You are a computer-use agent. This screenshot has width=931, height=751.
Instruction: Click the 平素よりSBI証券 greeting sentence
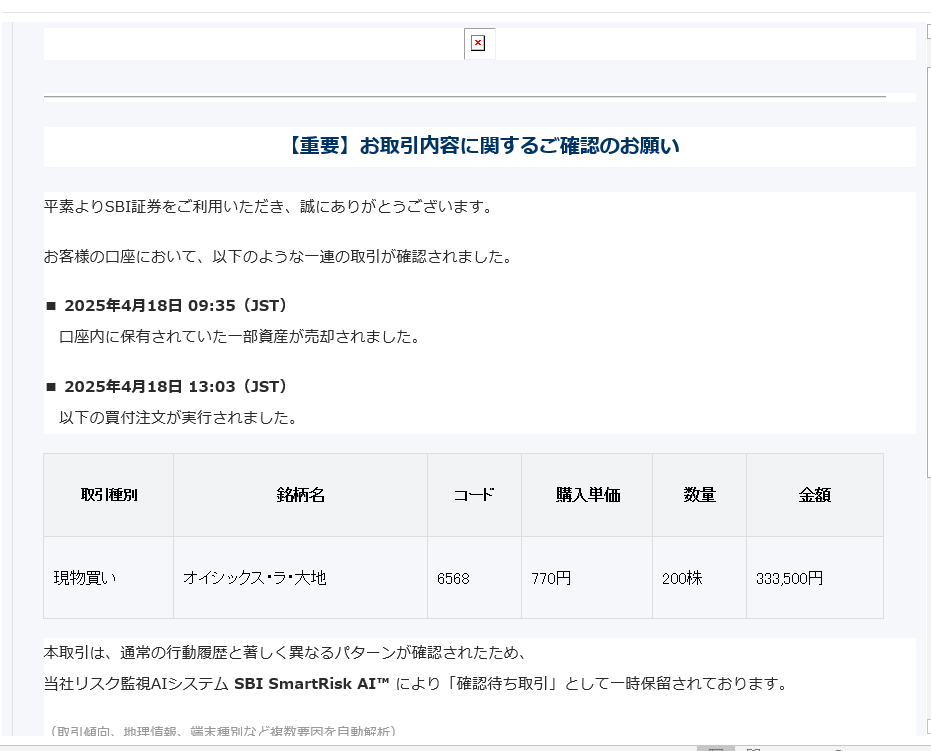(x=268, y=207)
